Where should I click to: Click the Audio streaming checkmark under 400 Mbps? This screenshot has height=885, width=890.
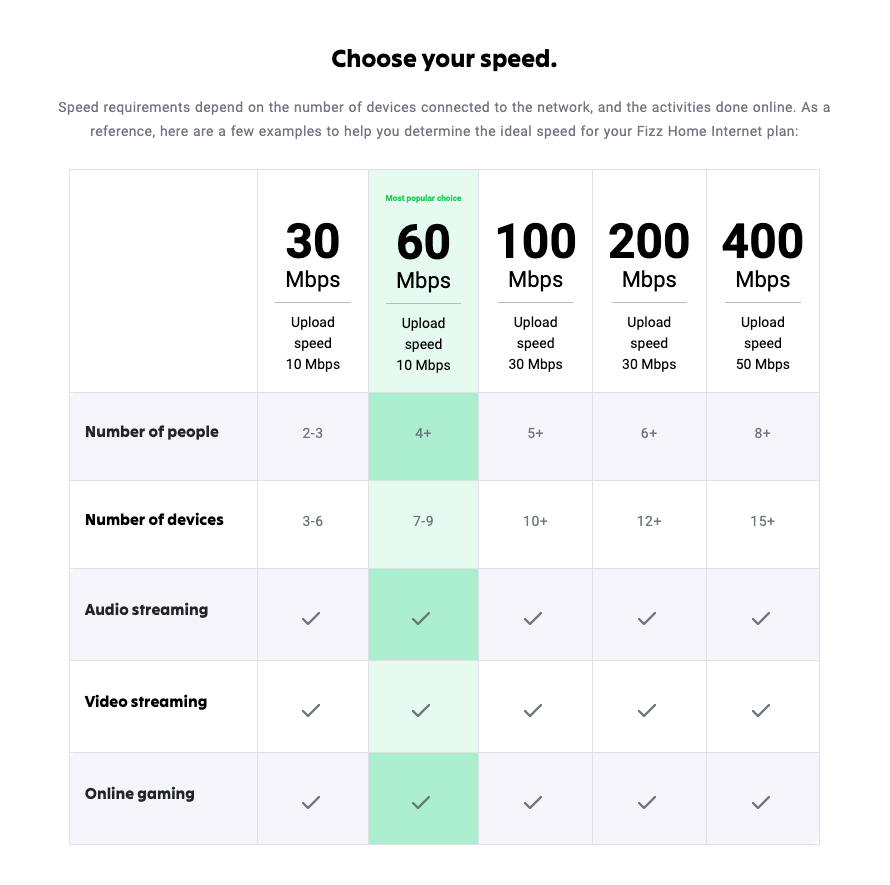coord(761,619)
